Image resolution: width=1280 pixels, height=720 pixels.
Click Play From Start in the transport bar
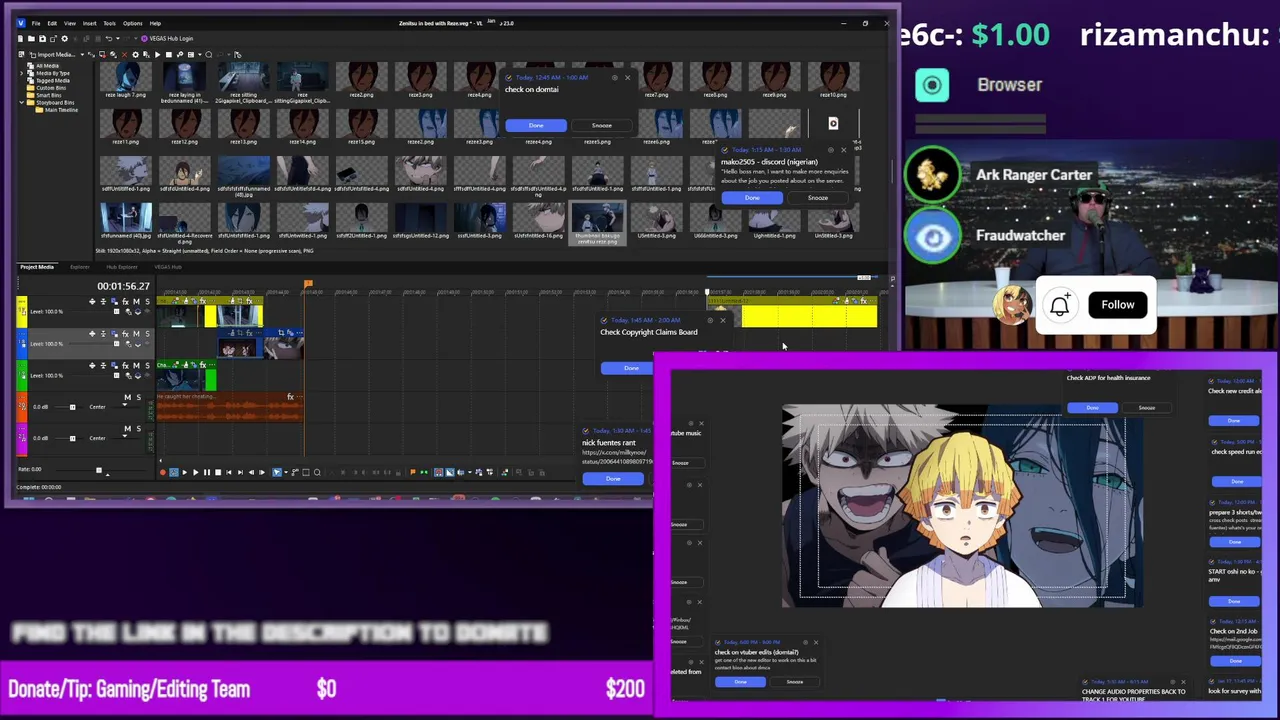pos(185,472)
